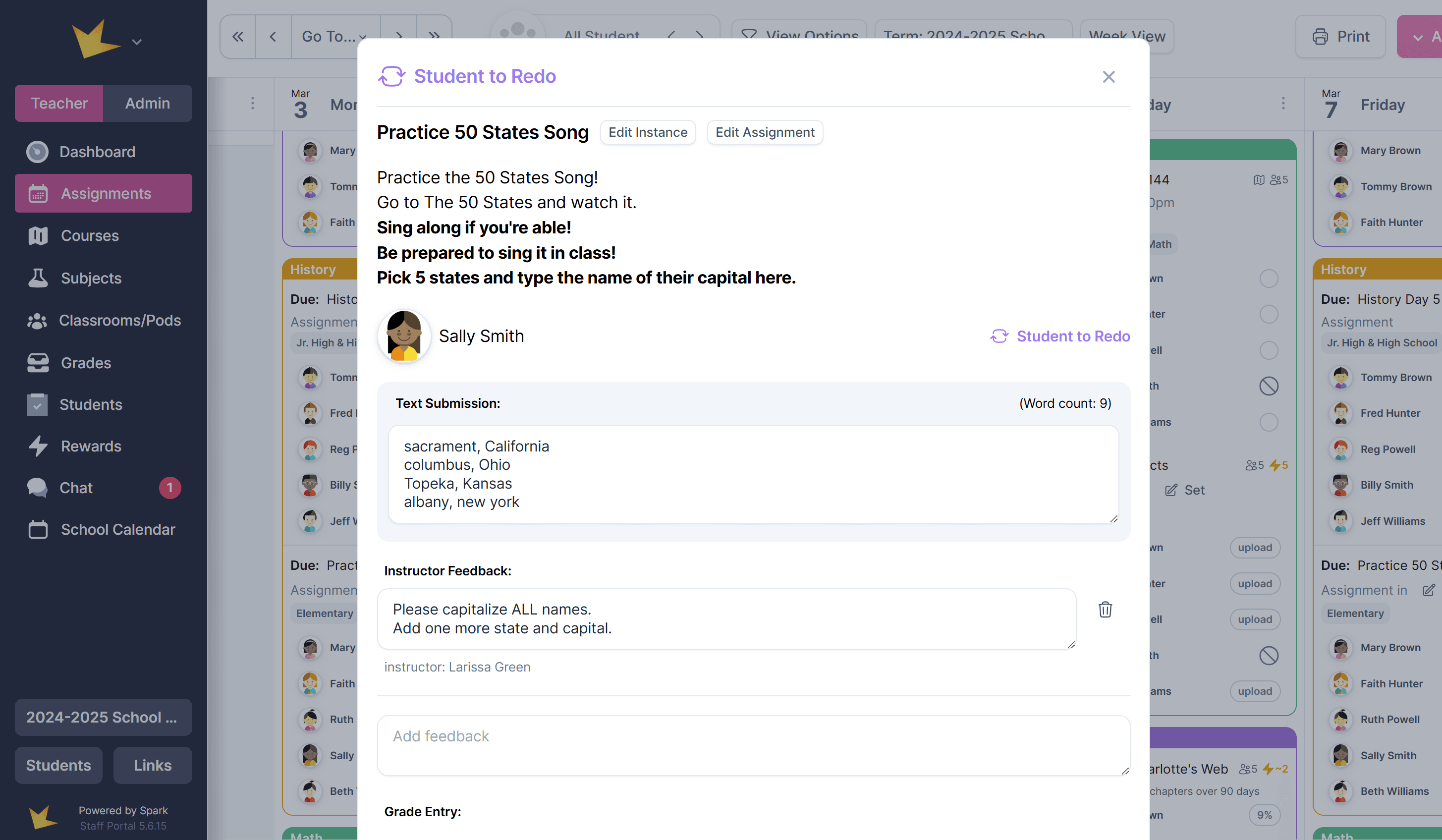This screenshot has width=1442, height=840.
Task: Open Links tab at sidebar bottom
Action: (x=152, y=765)
